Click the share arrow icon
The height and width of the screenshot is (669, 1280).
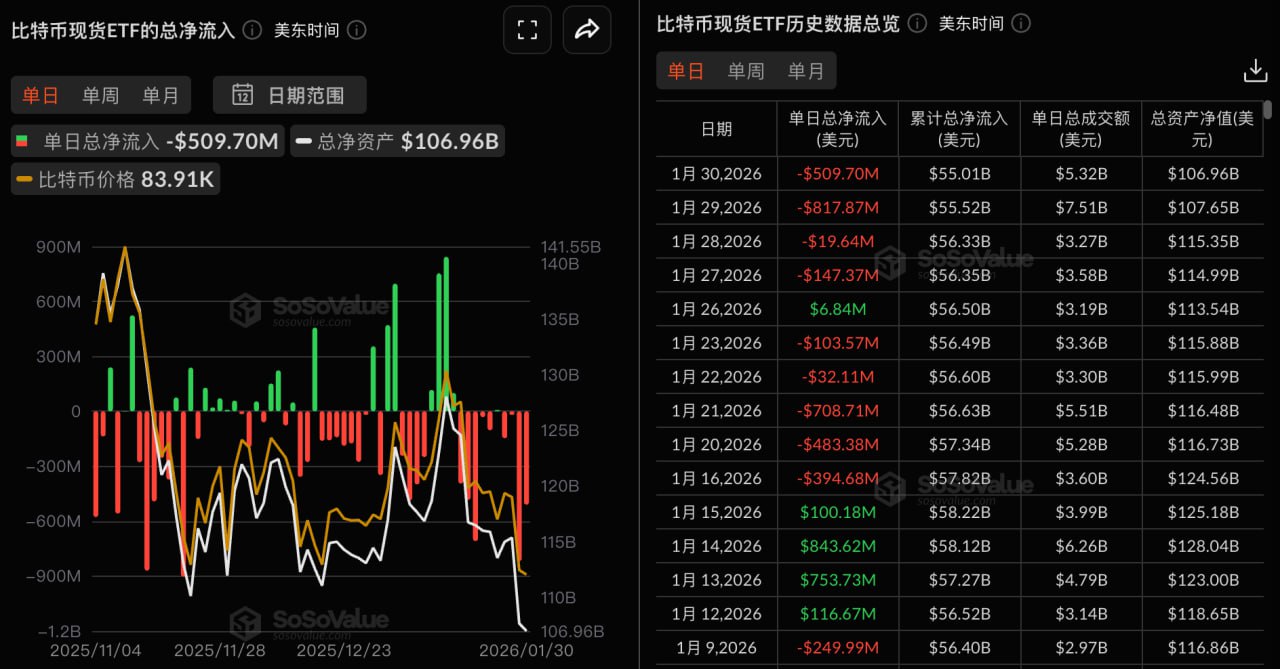[587, 30]
